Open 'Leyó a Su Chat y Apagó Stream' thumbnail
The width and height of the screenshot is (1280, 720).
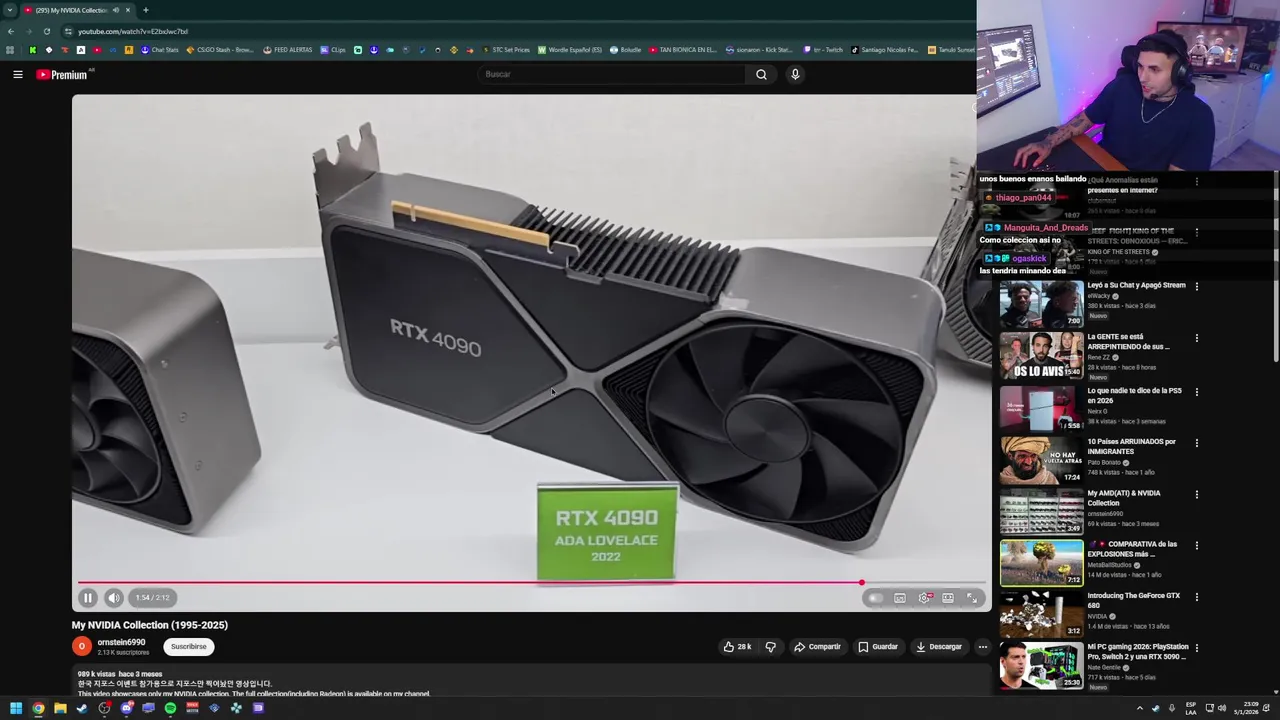coord(1041,305)
